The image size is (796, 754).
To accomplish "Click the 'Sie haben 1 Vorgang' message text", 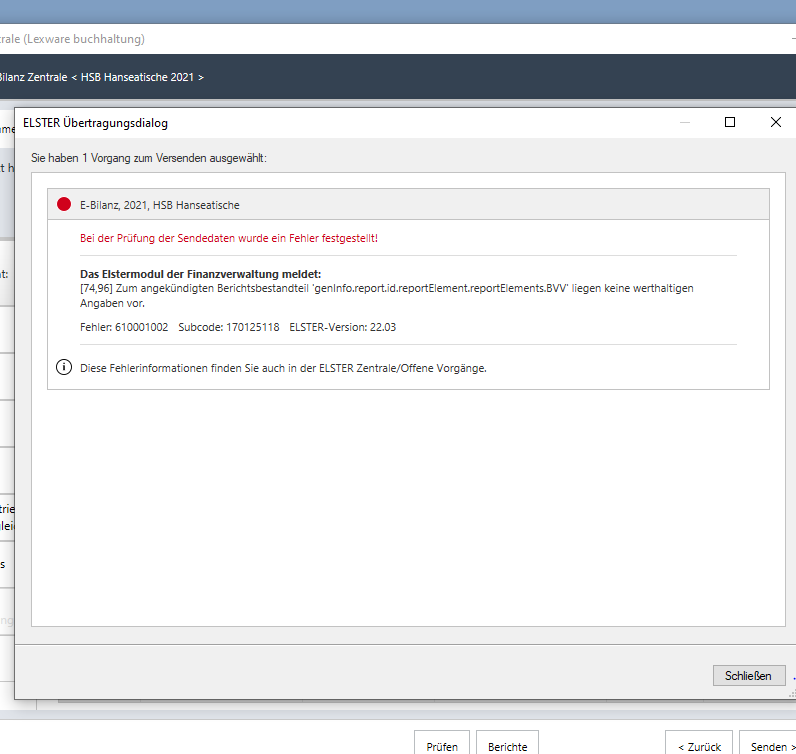I will pyautogui.click(x=149, y=158).
